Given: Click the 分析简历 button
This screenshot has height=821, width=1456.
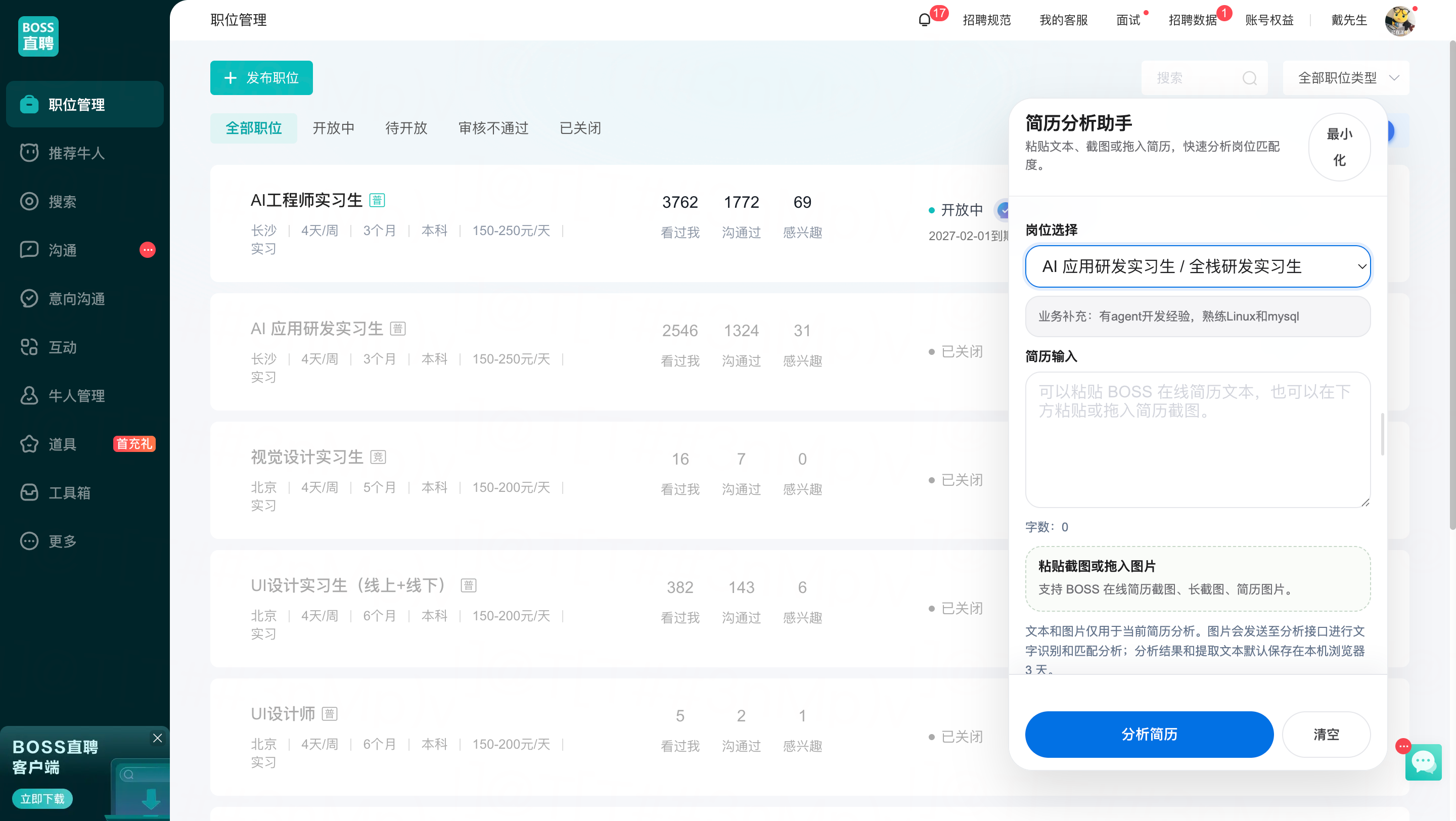Looking at the screenshot, I should pyautogui.click(x=1149, y=734).
